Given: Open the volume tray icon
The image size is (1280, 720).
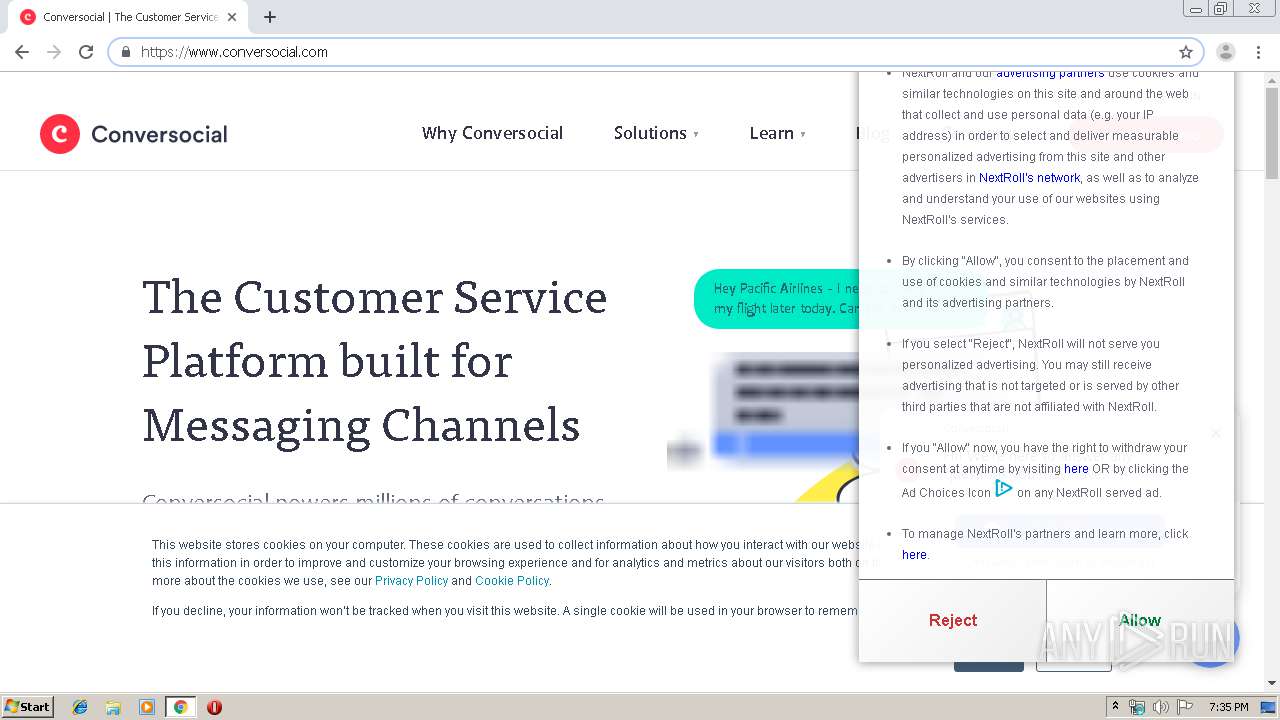Looking at the screenshot, I should 1161,707.
